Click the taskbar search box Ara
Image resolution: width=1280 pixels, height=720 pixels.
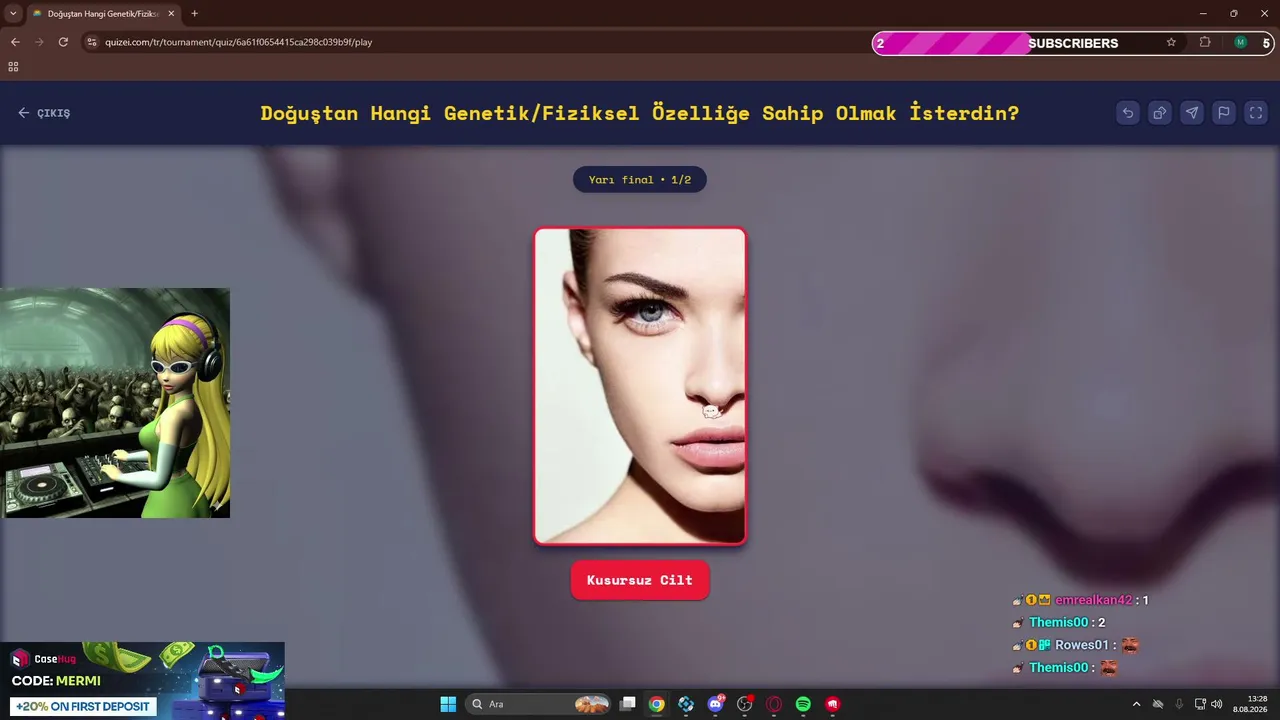click(539, 704)
